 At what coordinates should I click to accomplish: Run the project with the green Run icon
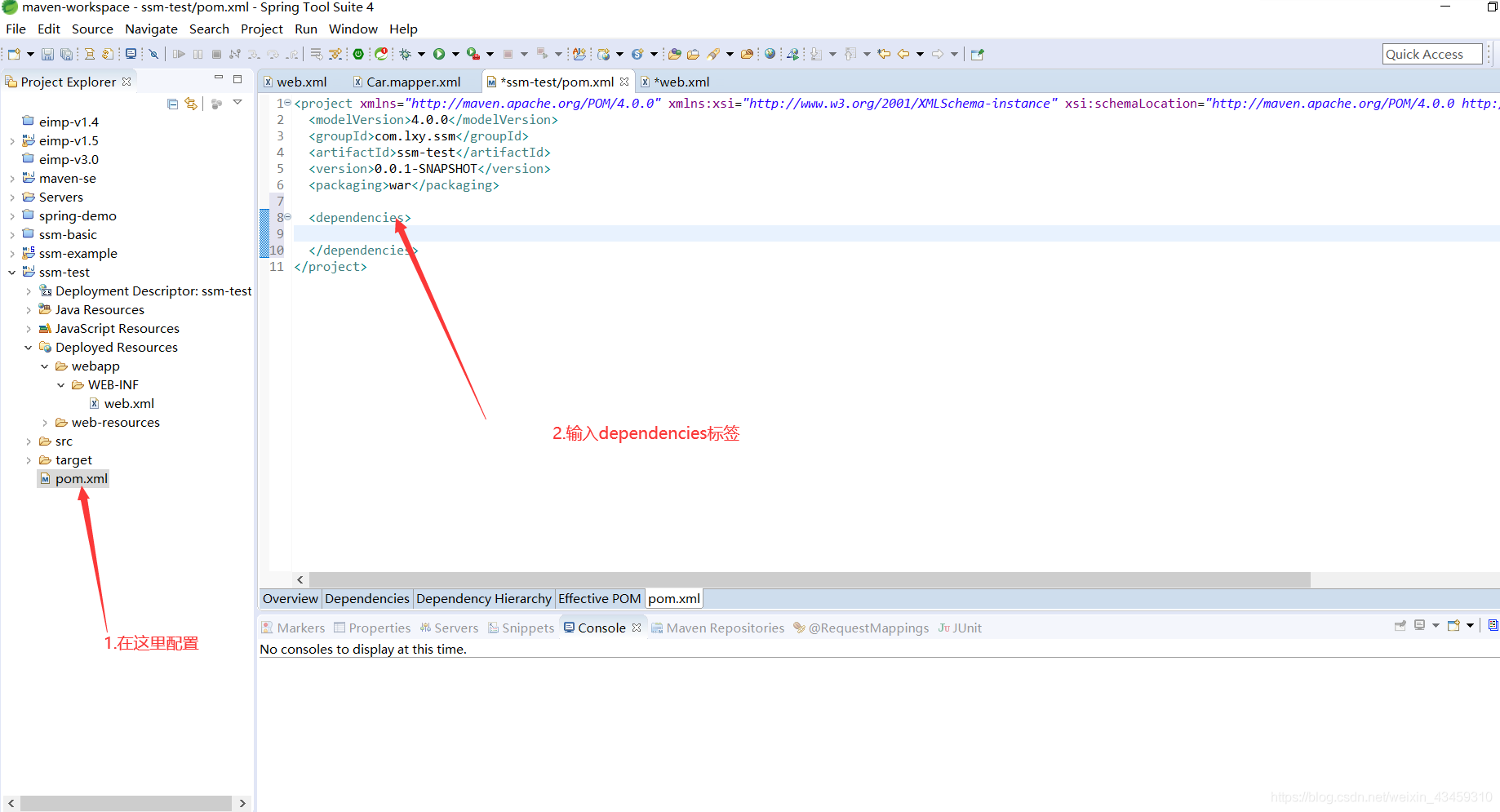pos(439,54)
